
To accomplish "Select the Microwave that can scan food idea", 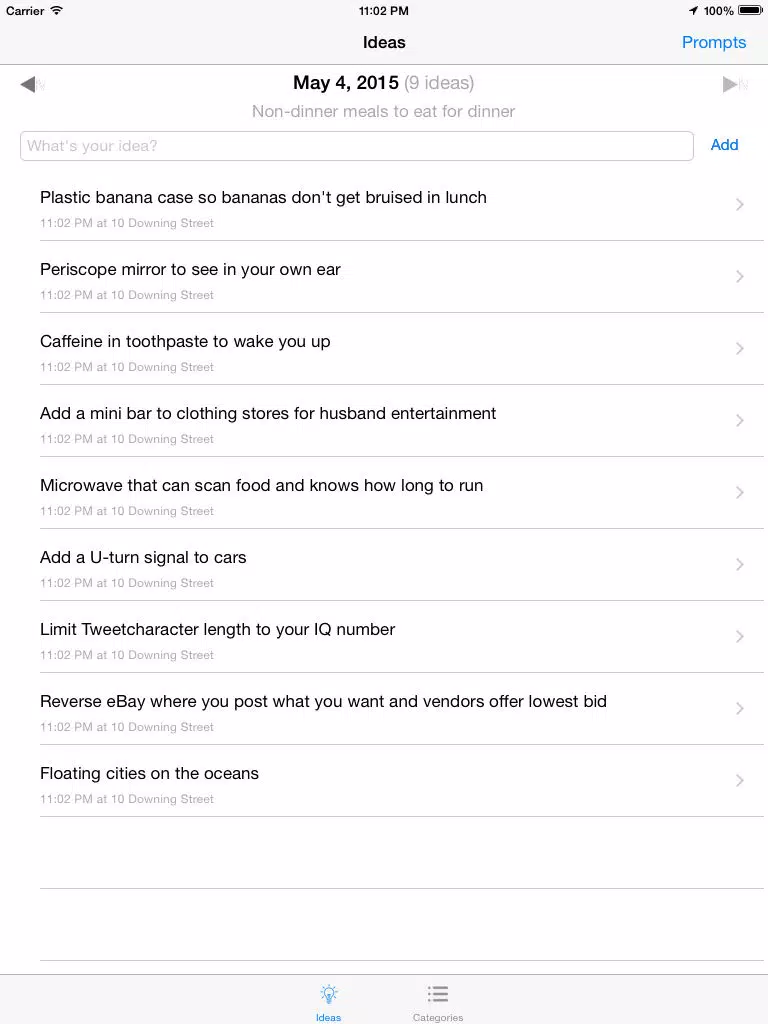I will point(402,492).
